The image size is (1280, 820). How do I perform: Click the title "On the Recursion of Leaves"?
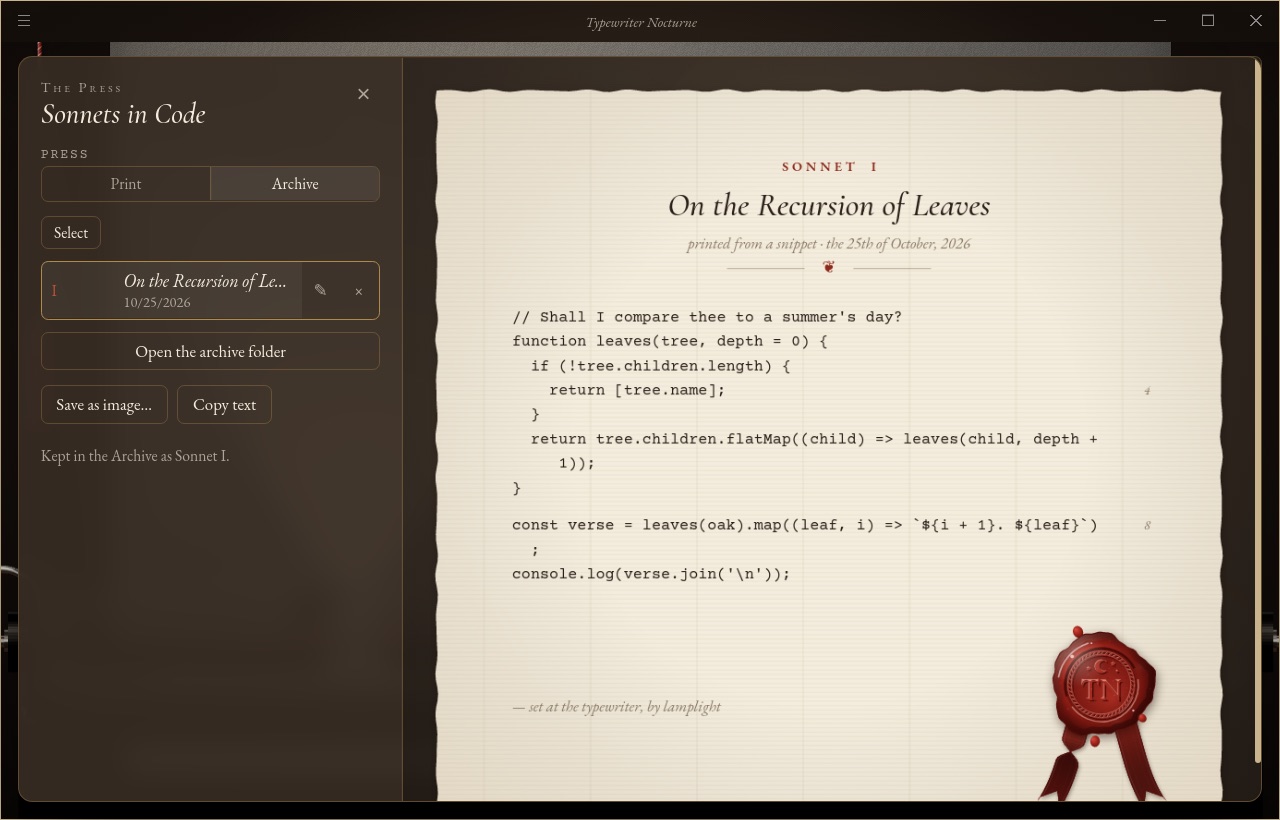(x=829, y=206)
